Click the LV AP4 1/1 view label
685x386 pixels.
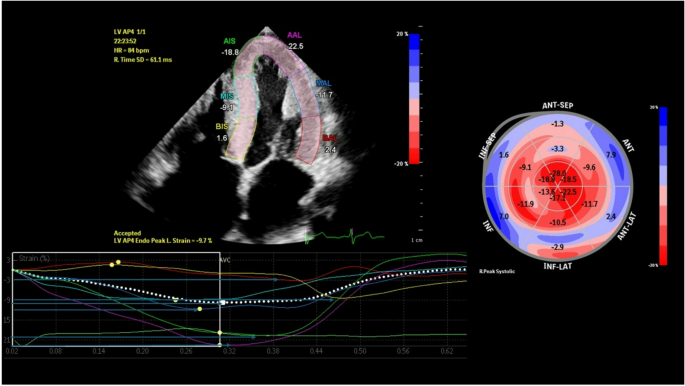(130, 32)
